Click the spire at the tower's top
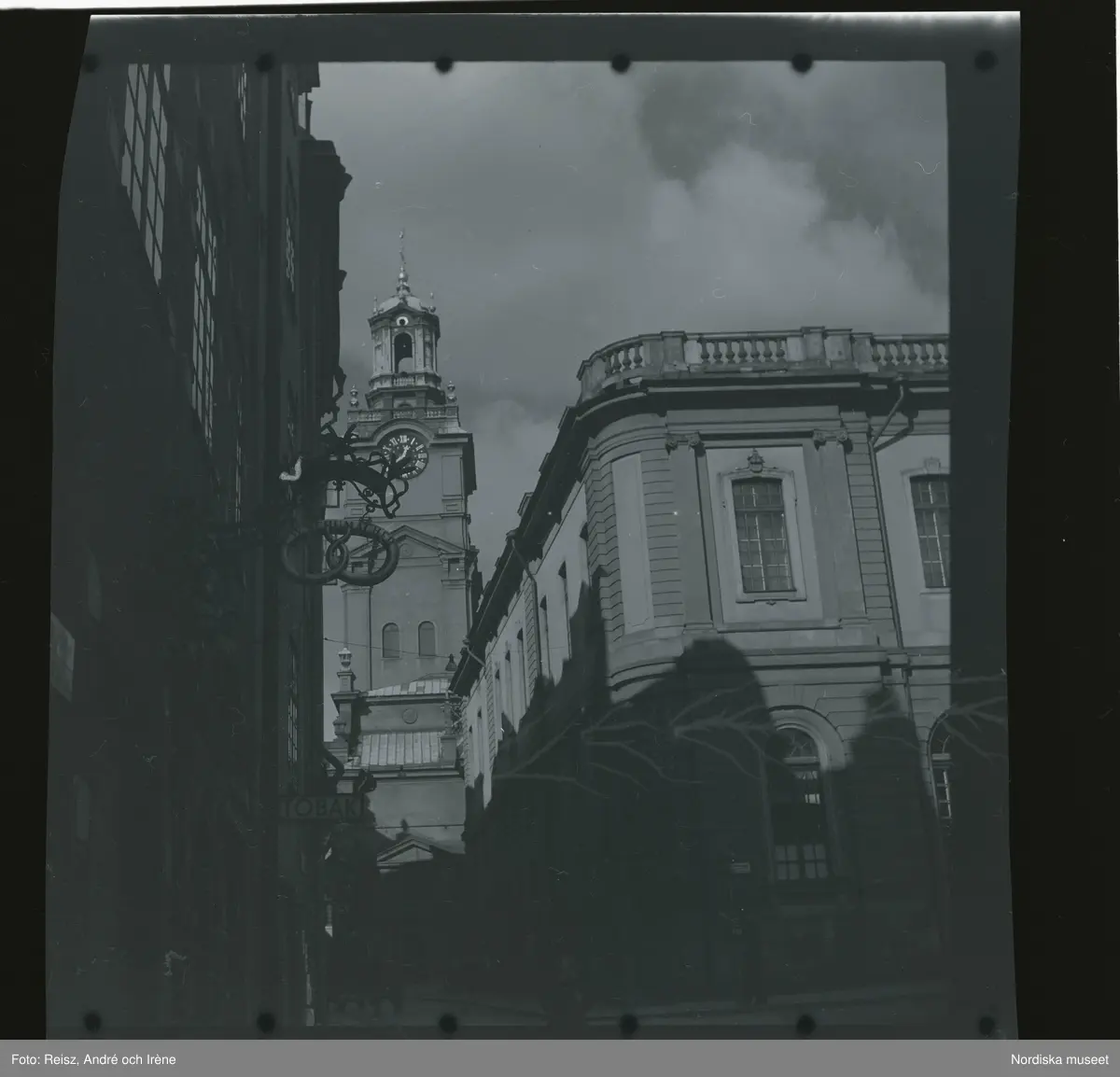The height and width of the screenshot is (1077, 1120). pyautogui.click(x=402, y=259)
